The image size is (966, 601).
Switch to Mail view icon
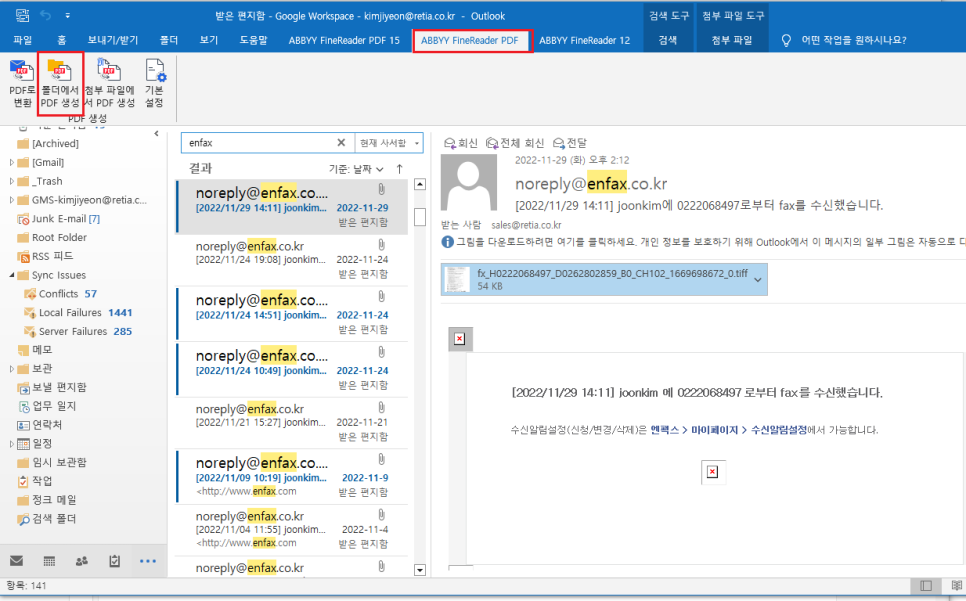[x=17, y=561]
